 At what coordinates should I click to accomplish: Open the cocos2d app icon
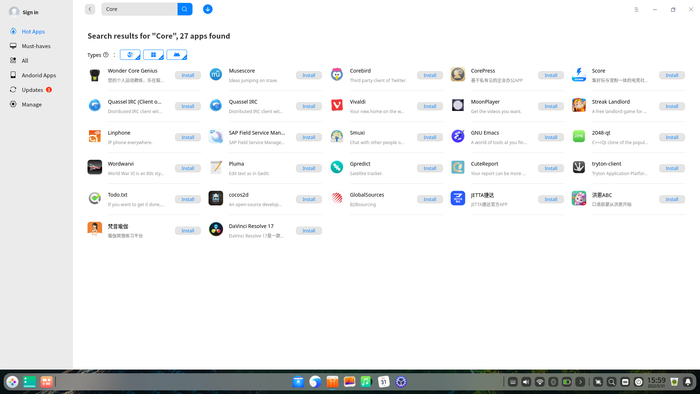pos(216,198)
